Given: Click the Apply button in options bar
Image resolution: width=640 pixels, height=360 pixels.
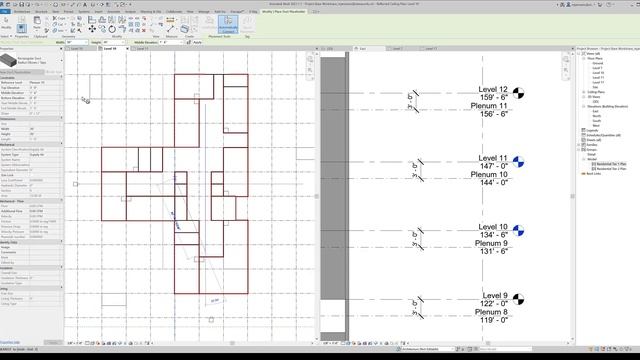Looking at the screenshot, I should [198, 42].
